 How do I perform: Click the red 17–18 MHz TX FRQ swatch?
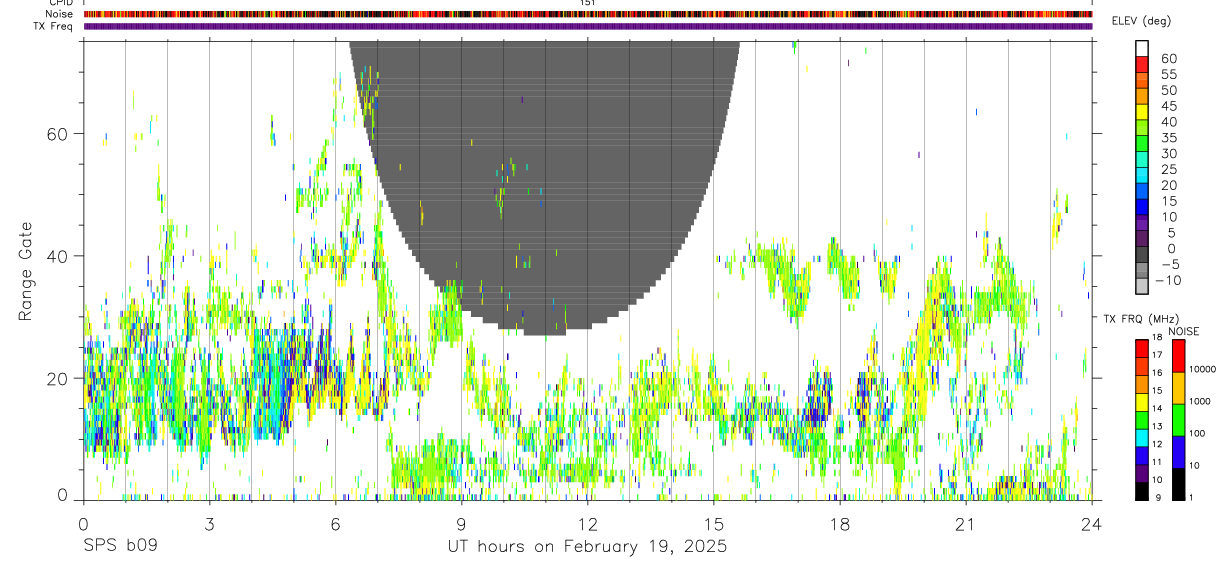(1142, 349)
